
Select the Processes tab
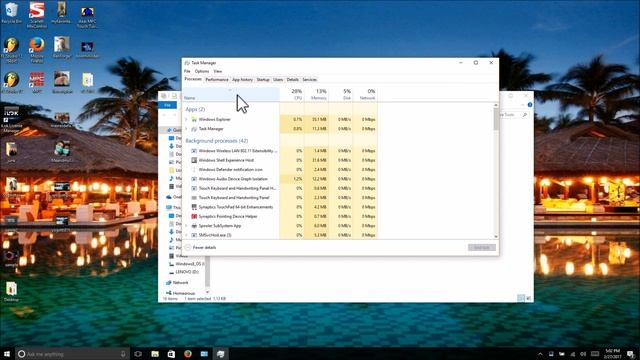click(x=193, y=79)
